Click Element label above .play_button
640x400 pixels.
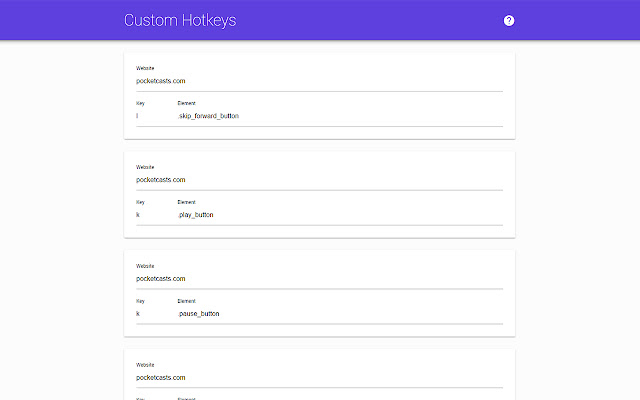point(186,202)
